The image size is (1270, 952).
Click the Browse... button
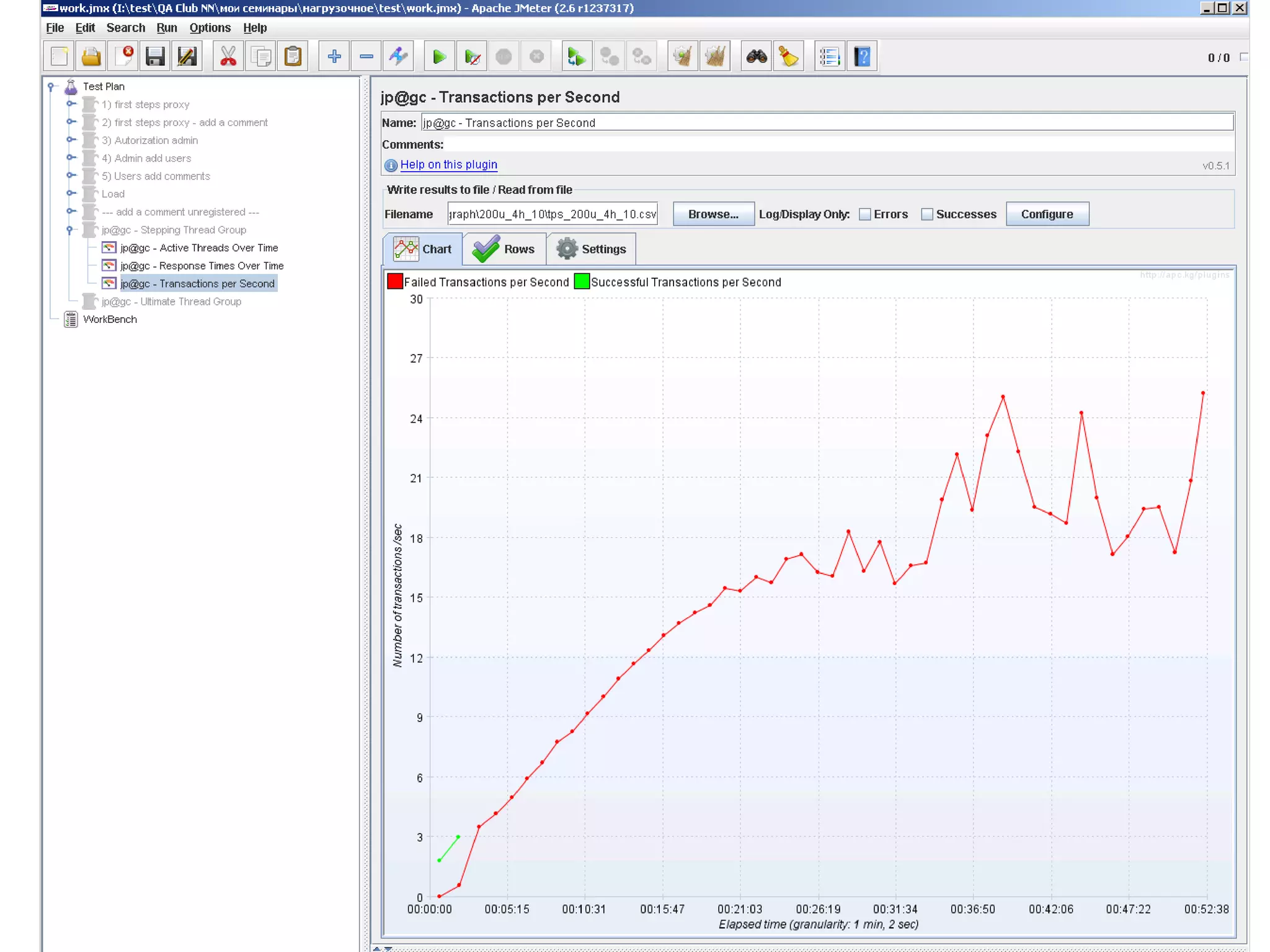(x=713, y=214)
